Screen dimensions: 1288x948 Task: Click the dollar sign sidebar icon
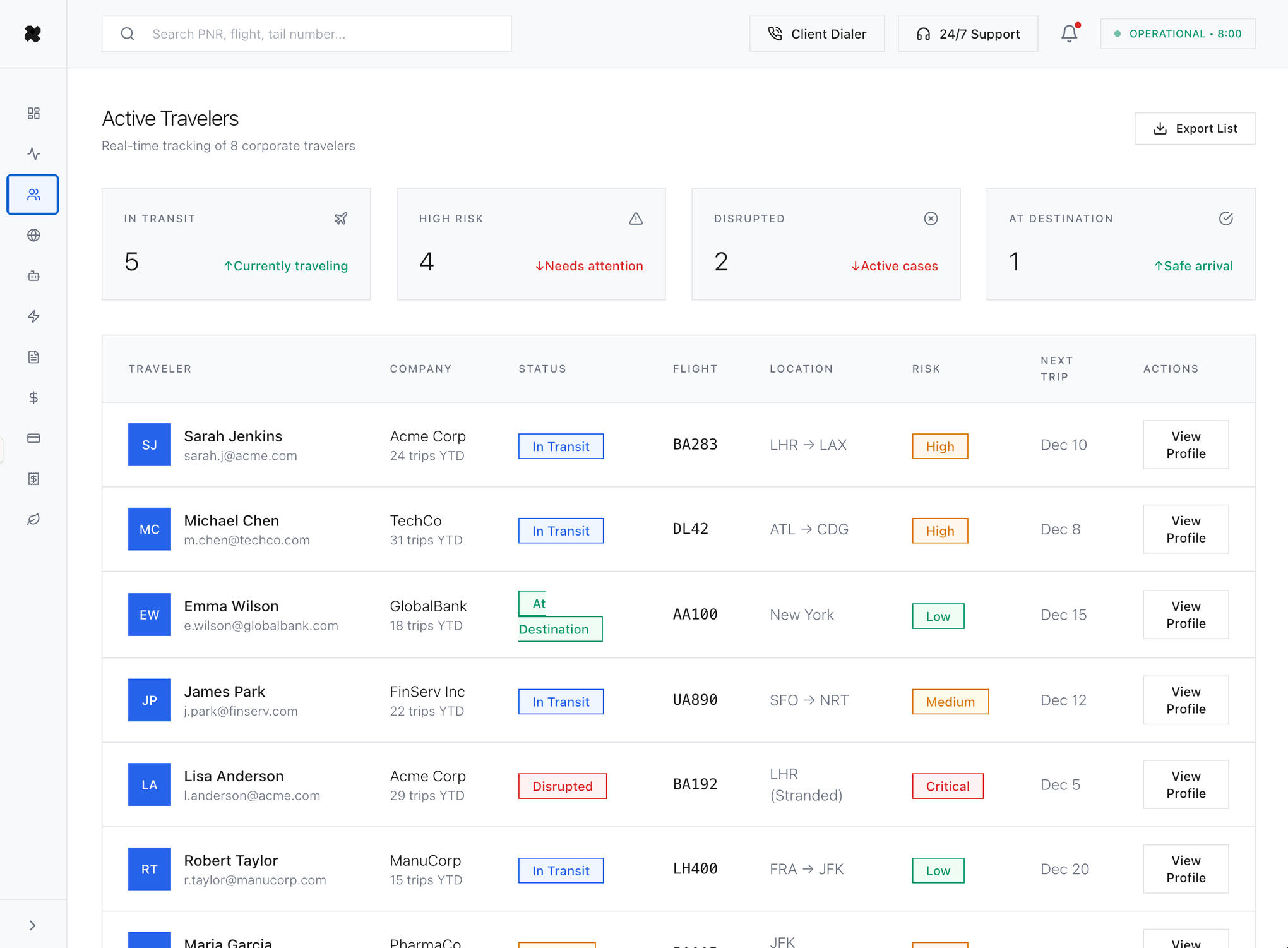click(x=33, y=397)
